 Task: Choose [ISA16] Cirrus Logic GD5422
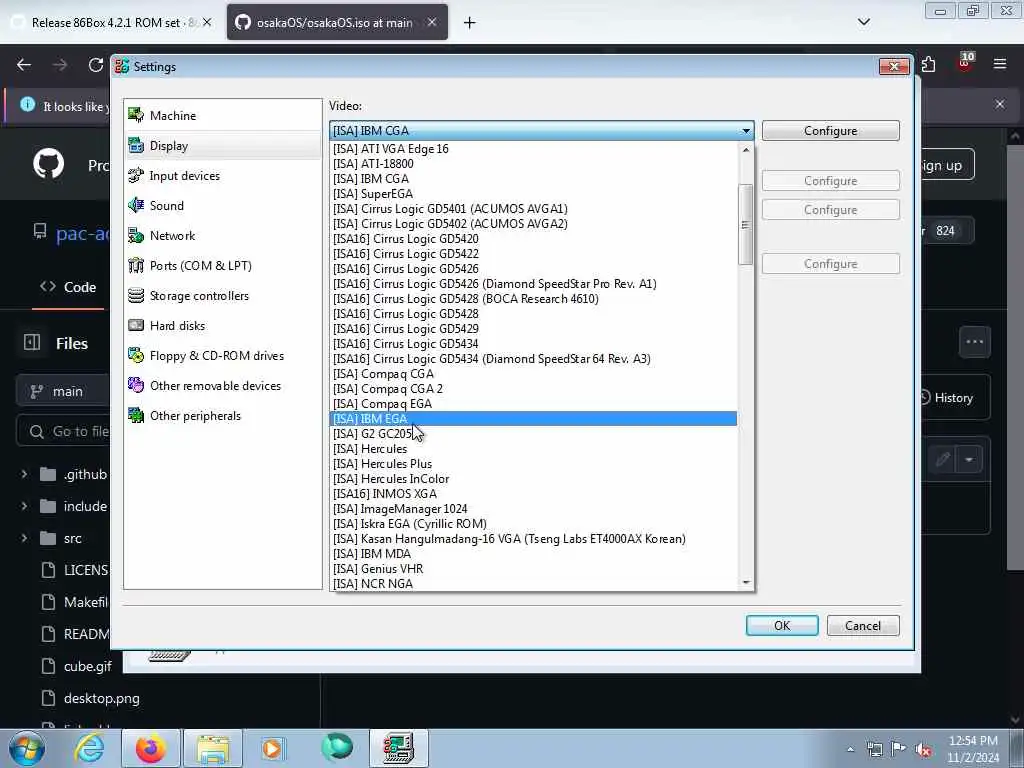[534, 253]
